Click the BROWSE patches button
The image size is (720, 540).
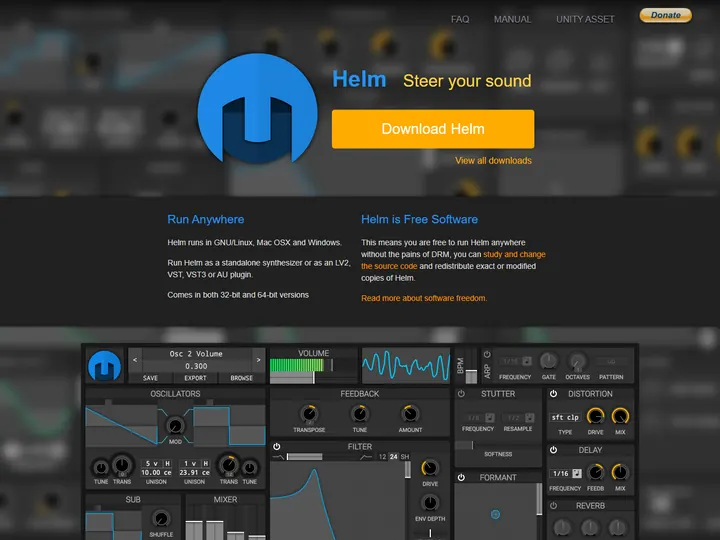pos(242,378)
